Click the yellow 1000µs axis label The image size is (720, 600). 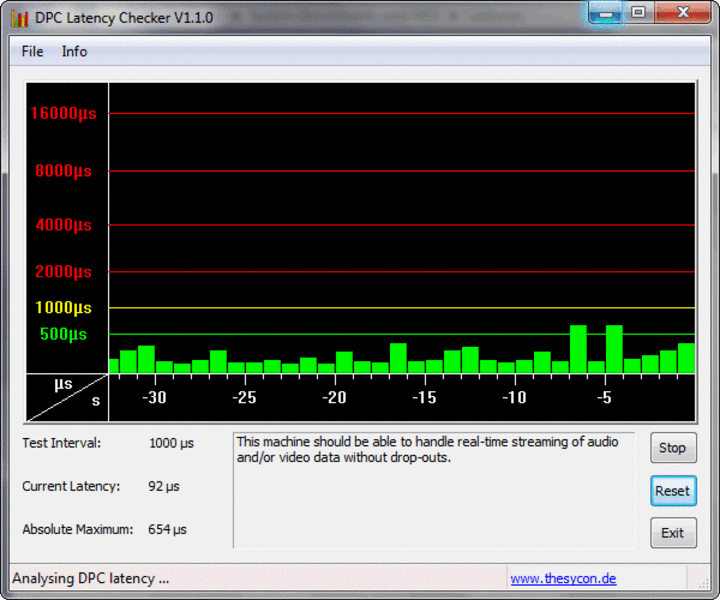click(x=63, y=308)
